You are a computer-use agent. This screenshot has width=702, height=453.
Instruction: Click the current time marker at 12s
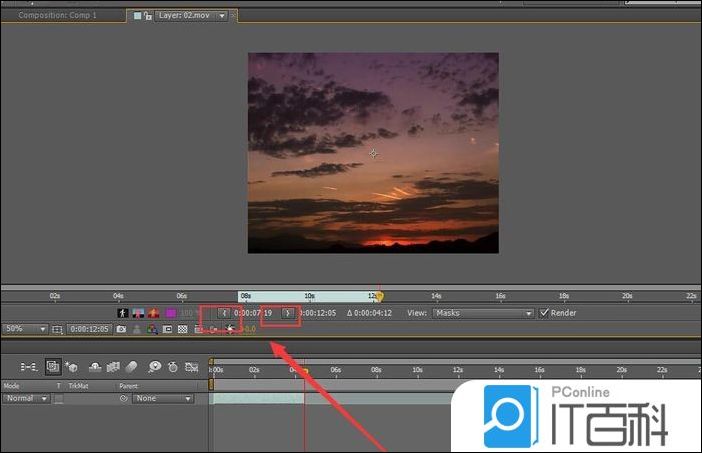(x=378, y=295)
